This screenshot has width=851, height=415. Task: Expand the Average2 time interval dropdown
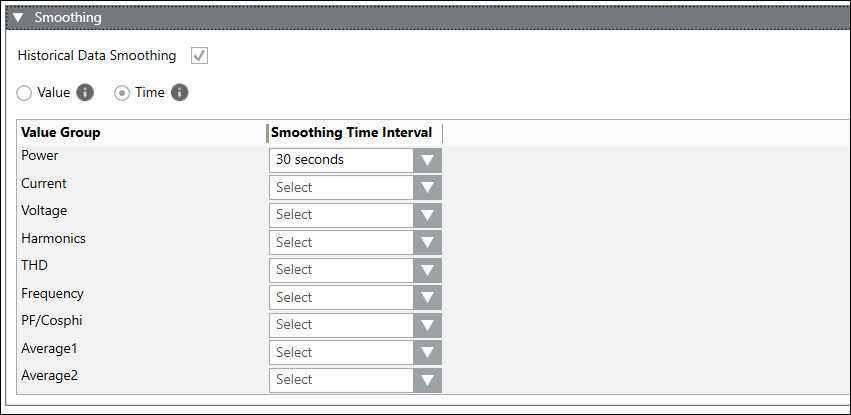click(427, 380)
